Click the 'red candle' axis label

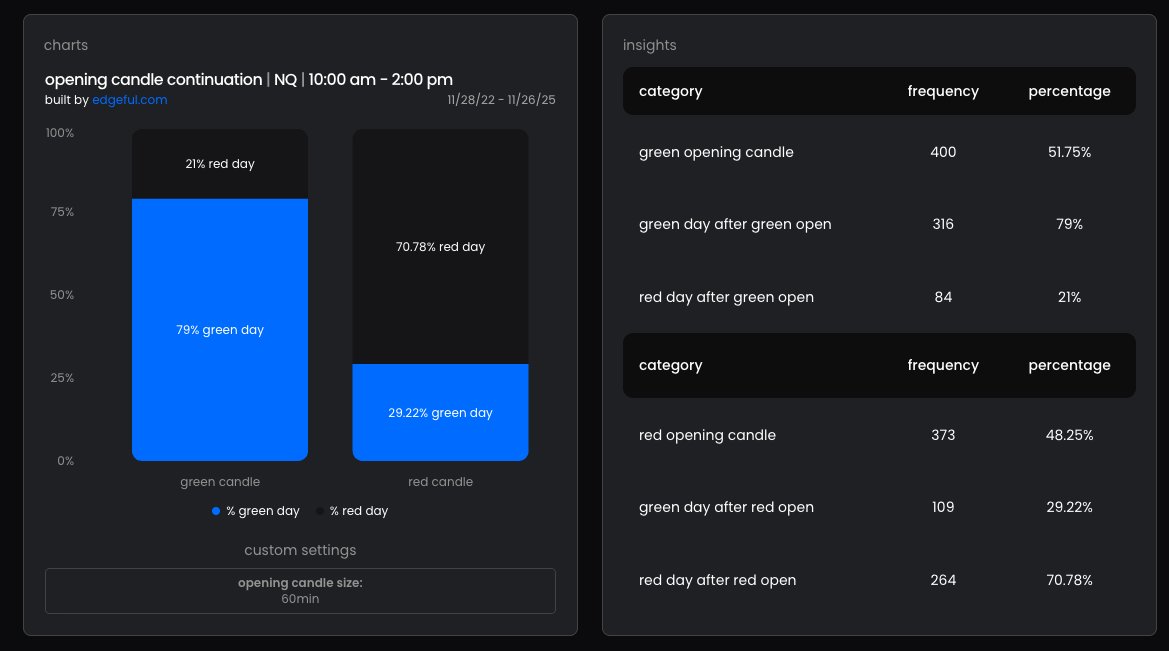coord(441,482)
